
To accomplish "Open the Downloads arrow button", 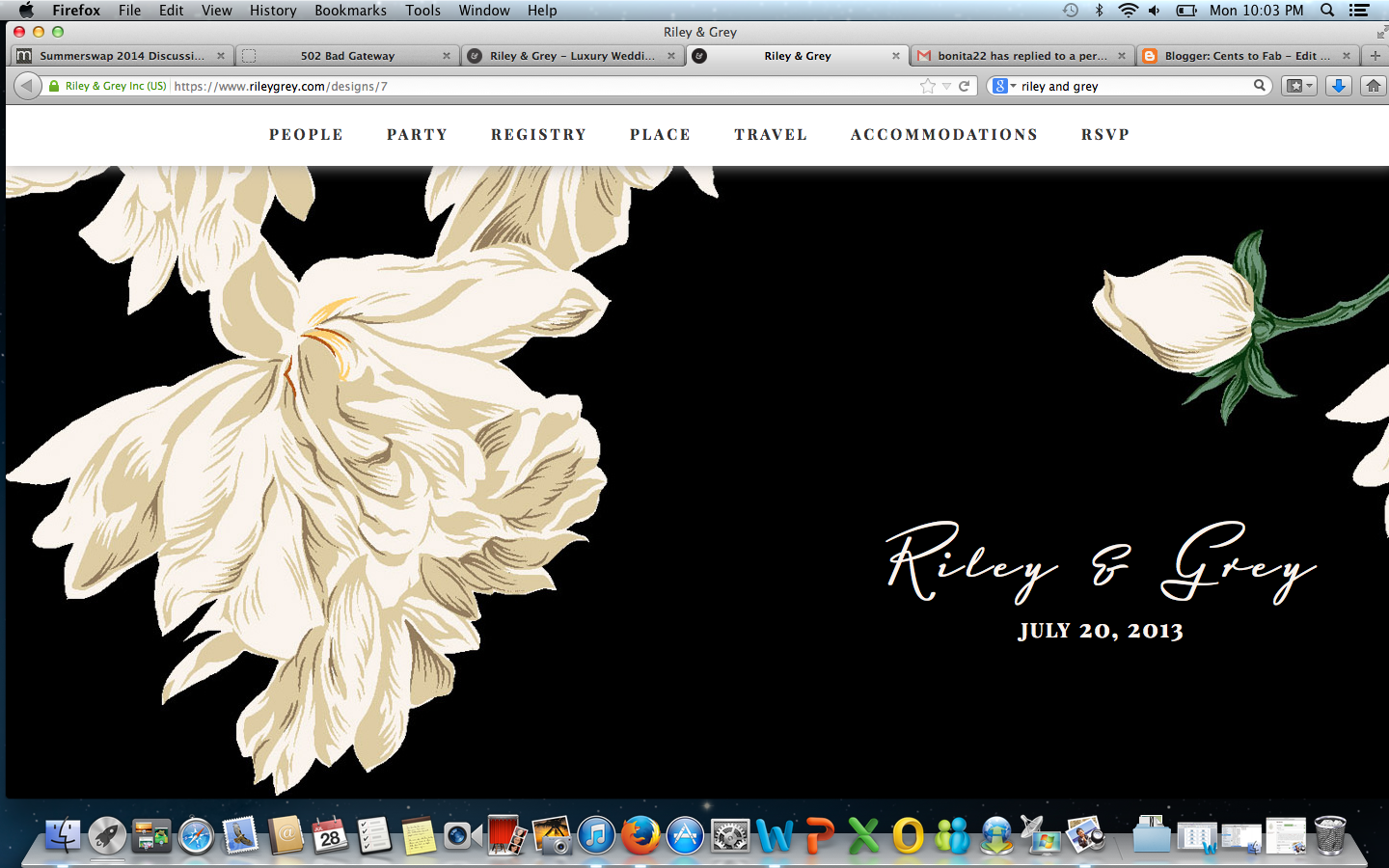I will (1338, 86).
